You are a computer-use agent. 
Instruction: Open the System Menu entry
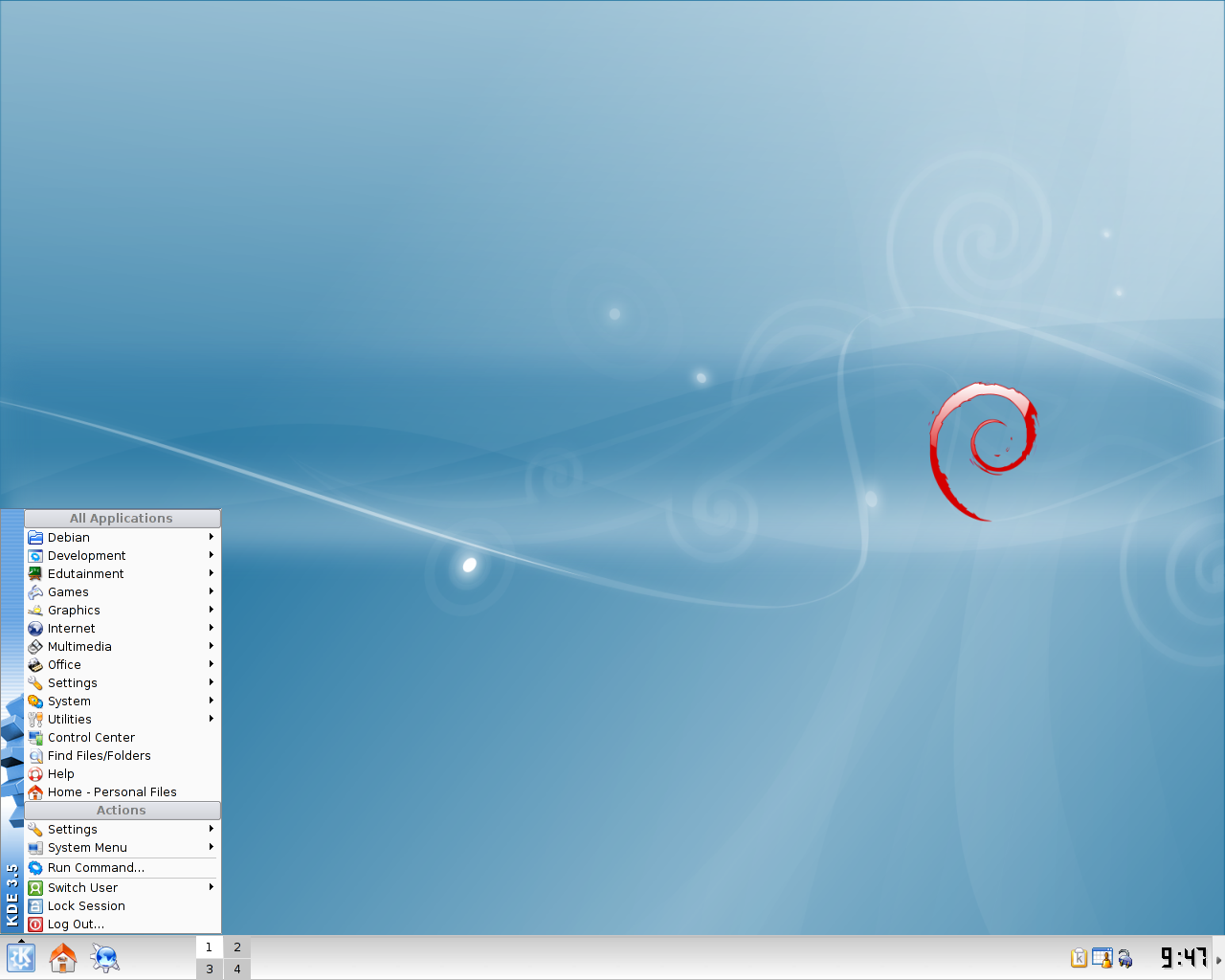(x=122, y=848)
